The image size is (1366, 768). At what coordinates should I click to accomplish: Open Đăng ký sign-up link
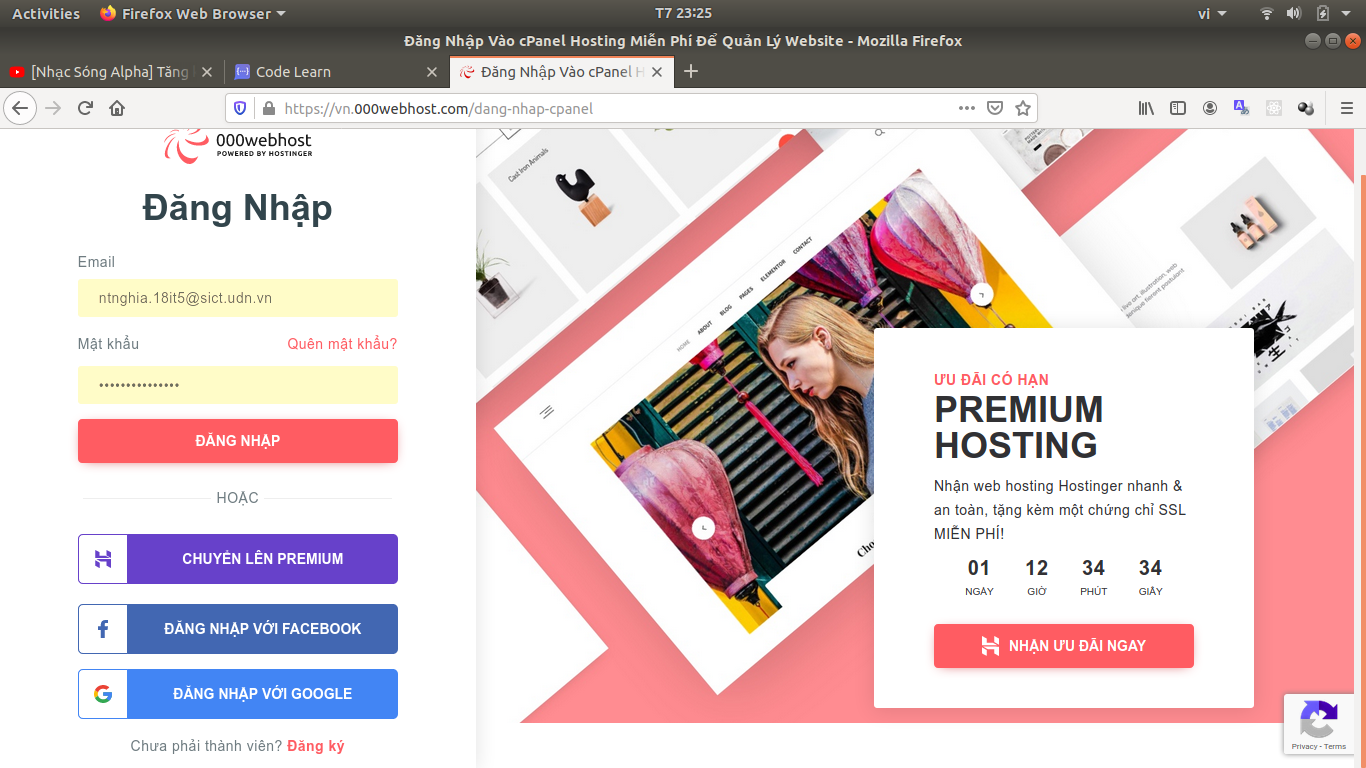pos(315,746)
